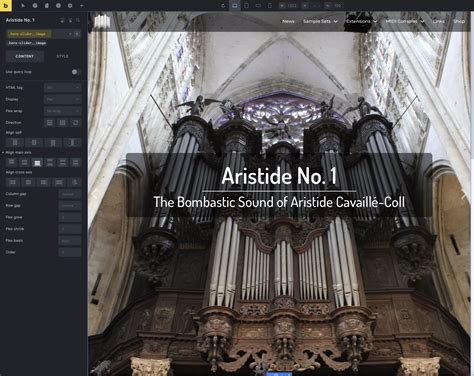
Task: Switch to the STYLE tab
Action: tap(62, 56)
